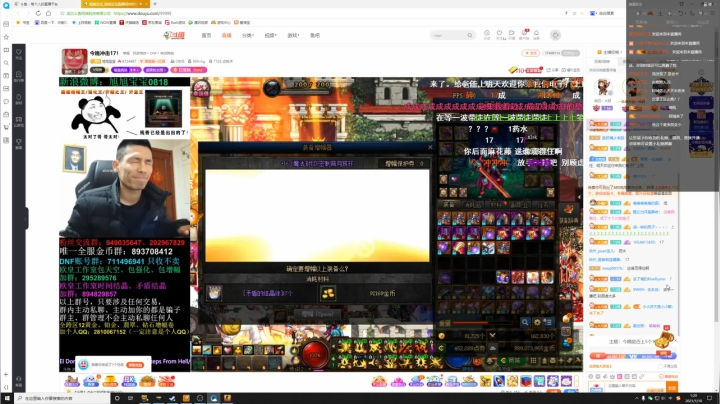This screenshot has width=720, height=404.
Task: Click purple badge pill under stream title
Action: [126, 70]
